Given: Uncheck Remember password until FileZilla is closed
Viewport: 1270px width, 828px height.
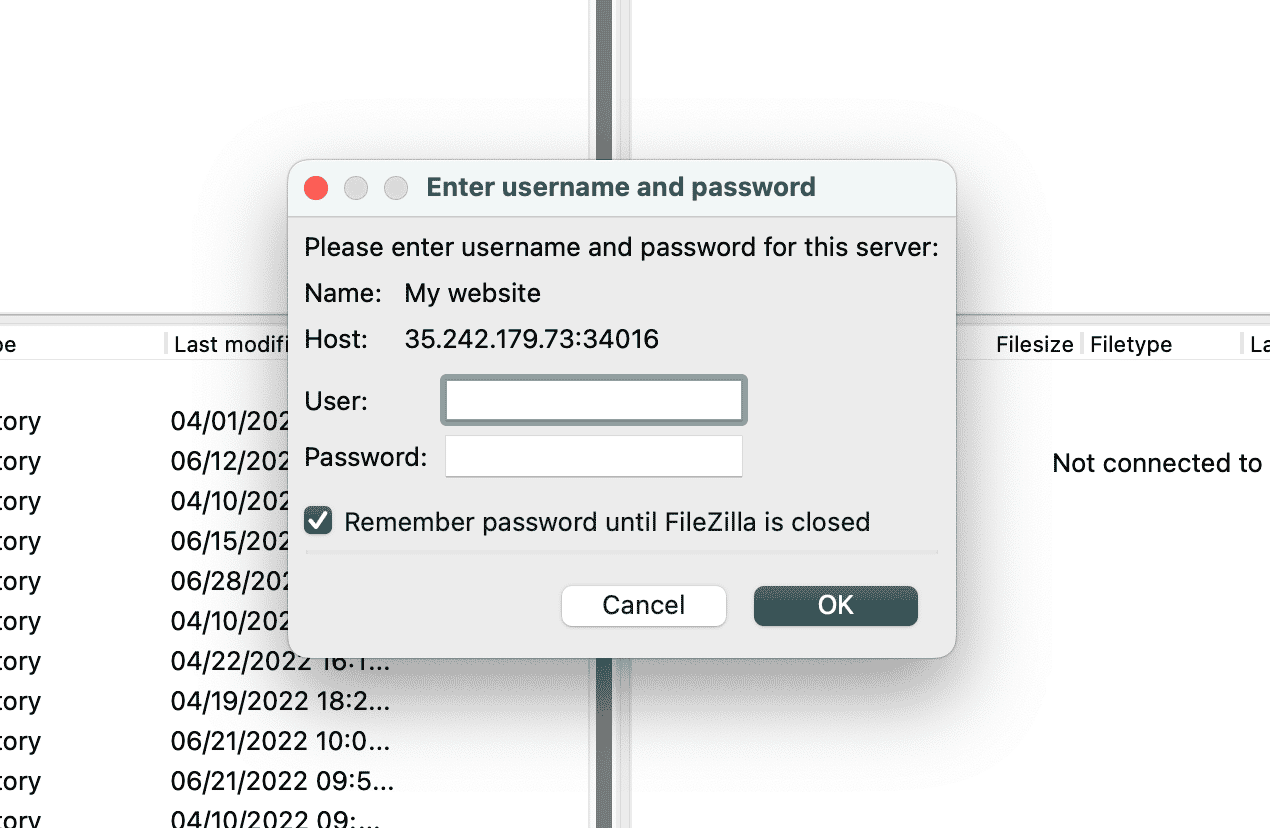Looking at the screenshot, I should (319, 521).
